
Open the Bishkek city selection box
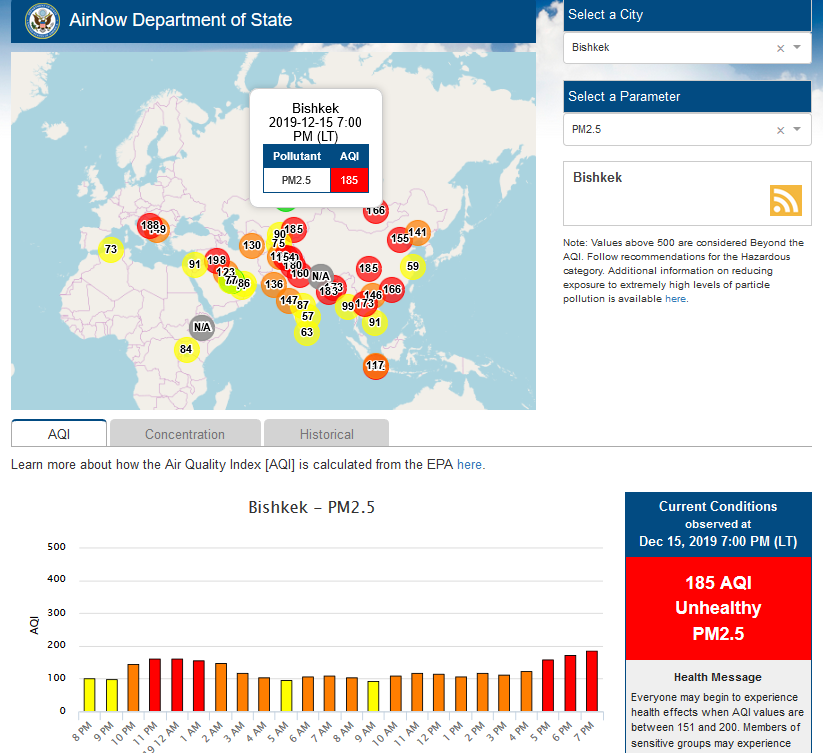(x=670, y=48)
